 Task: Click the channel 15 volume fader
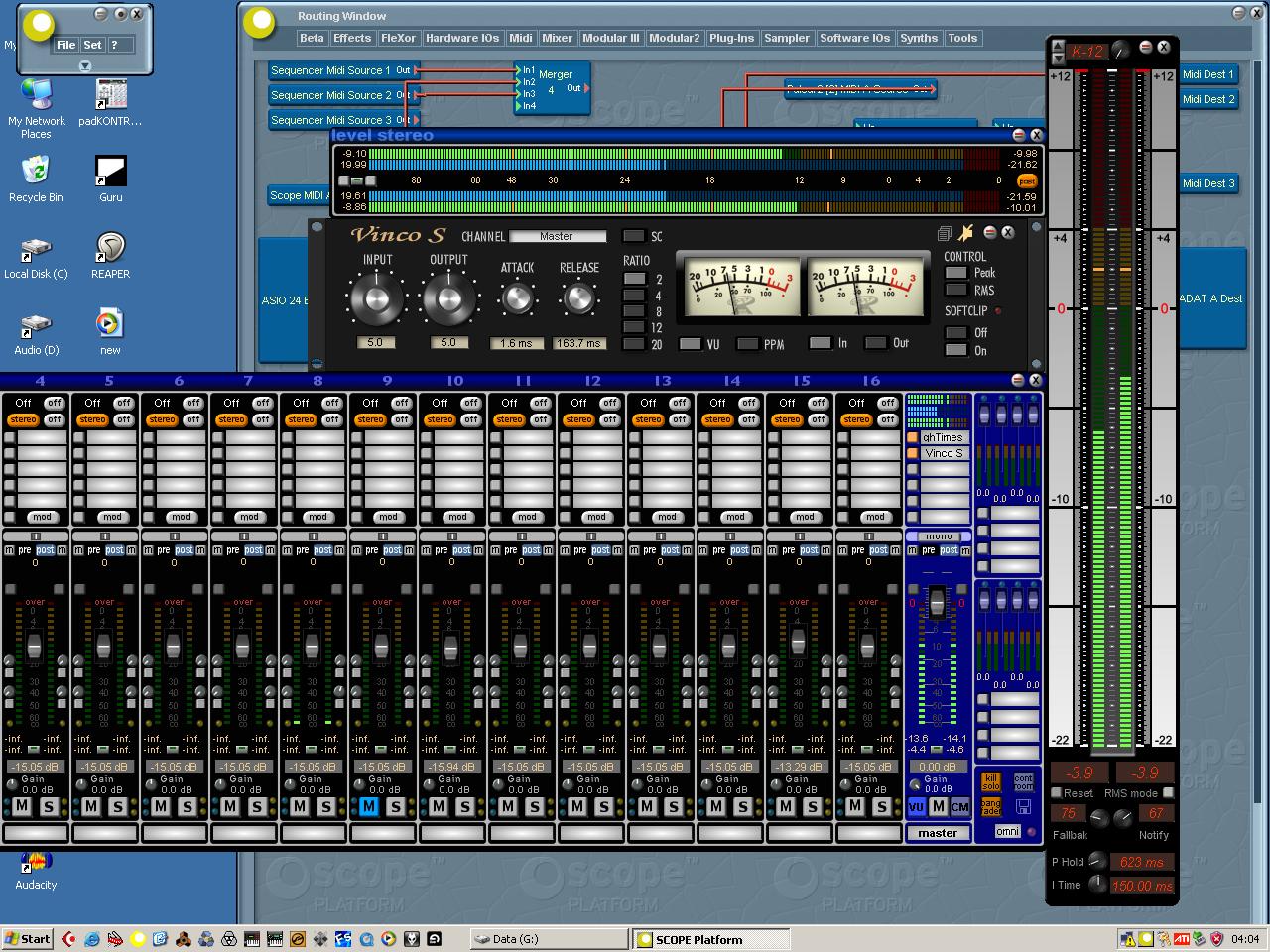point(798,641)
